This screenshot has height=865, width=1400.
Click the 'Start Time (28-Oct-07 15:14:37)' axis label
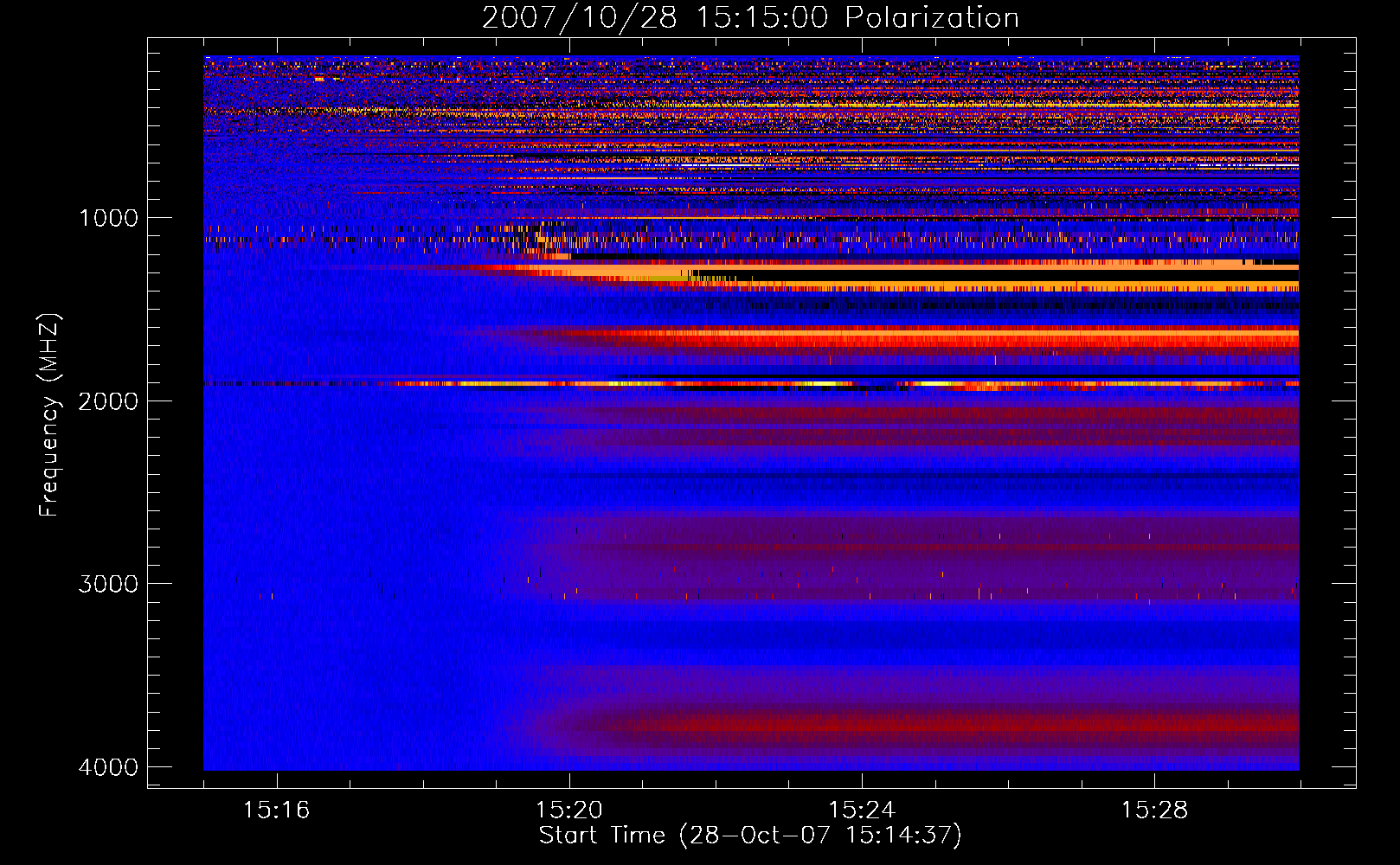click(x=750, y=836)
